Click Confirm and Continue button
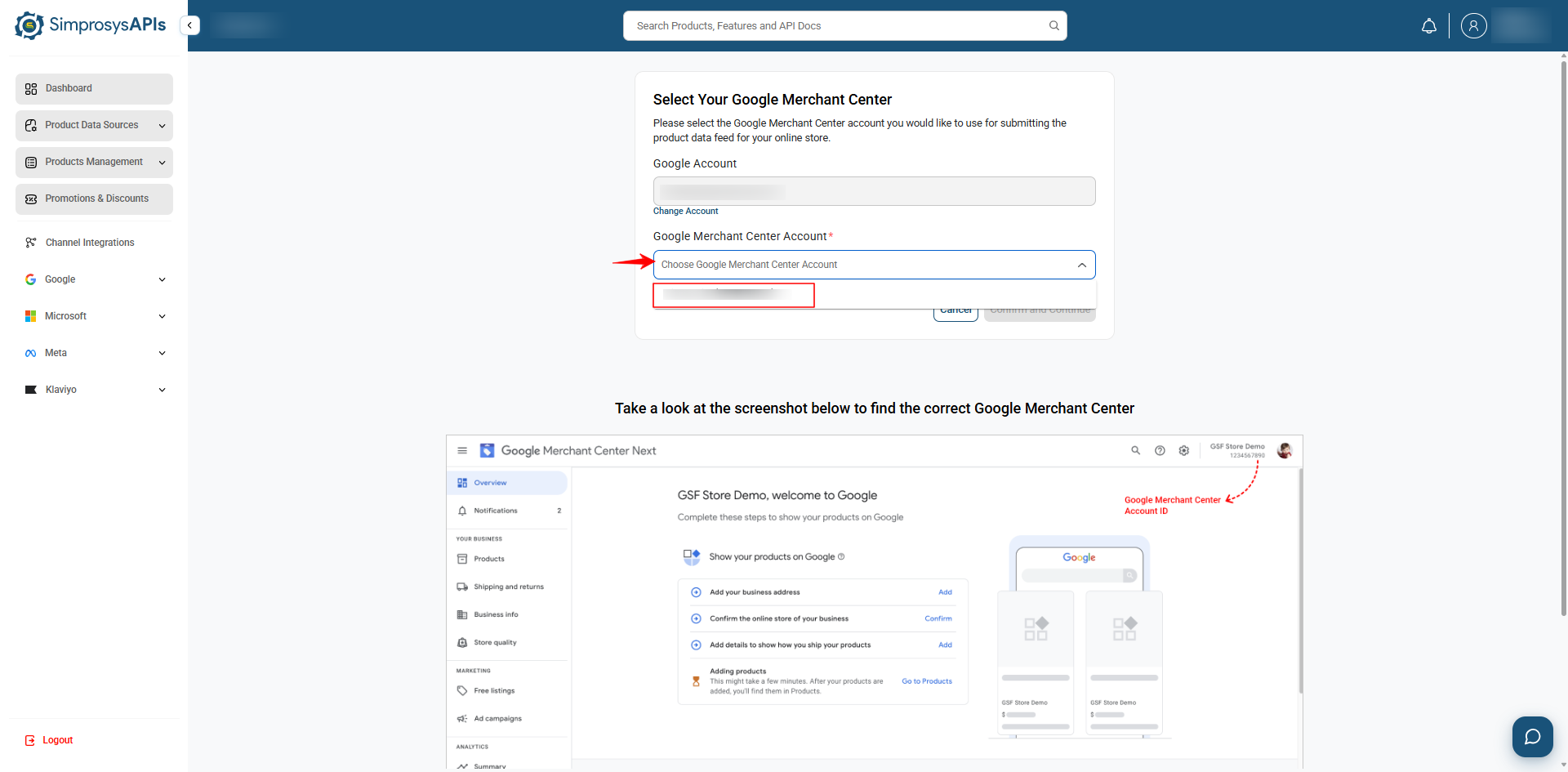1568x772 pixels. (1040, 314)
